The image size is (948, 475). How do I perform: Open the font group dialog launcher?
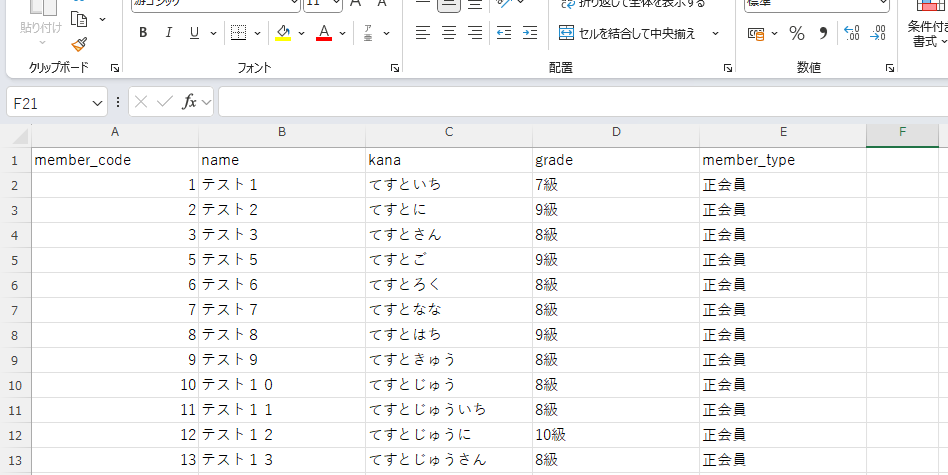click(395, 68)
